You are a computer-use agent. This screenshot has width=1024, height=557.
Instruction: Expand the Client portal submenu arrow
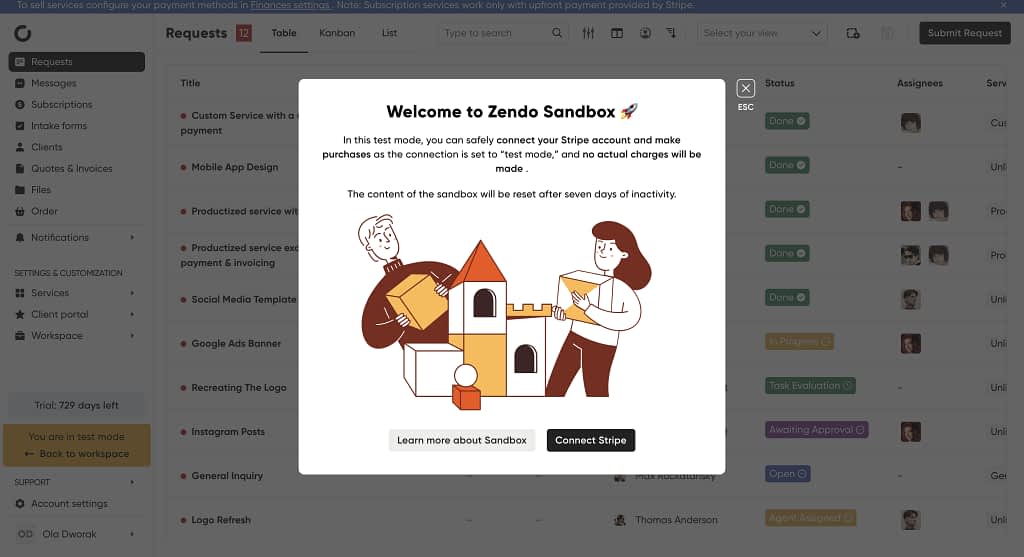pyautogui.click(x=132, y=314)
